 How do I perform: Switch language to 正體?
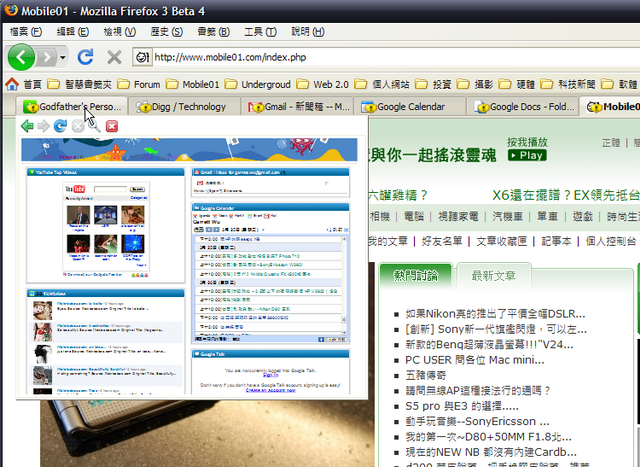click(611, 143)
